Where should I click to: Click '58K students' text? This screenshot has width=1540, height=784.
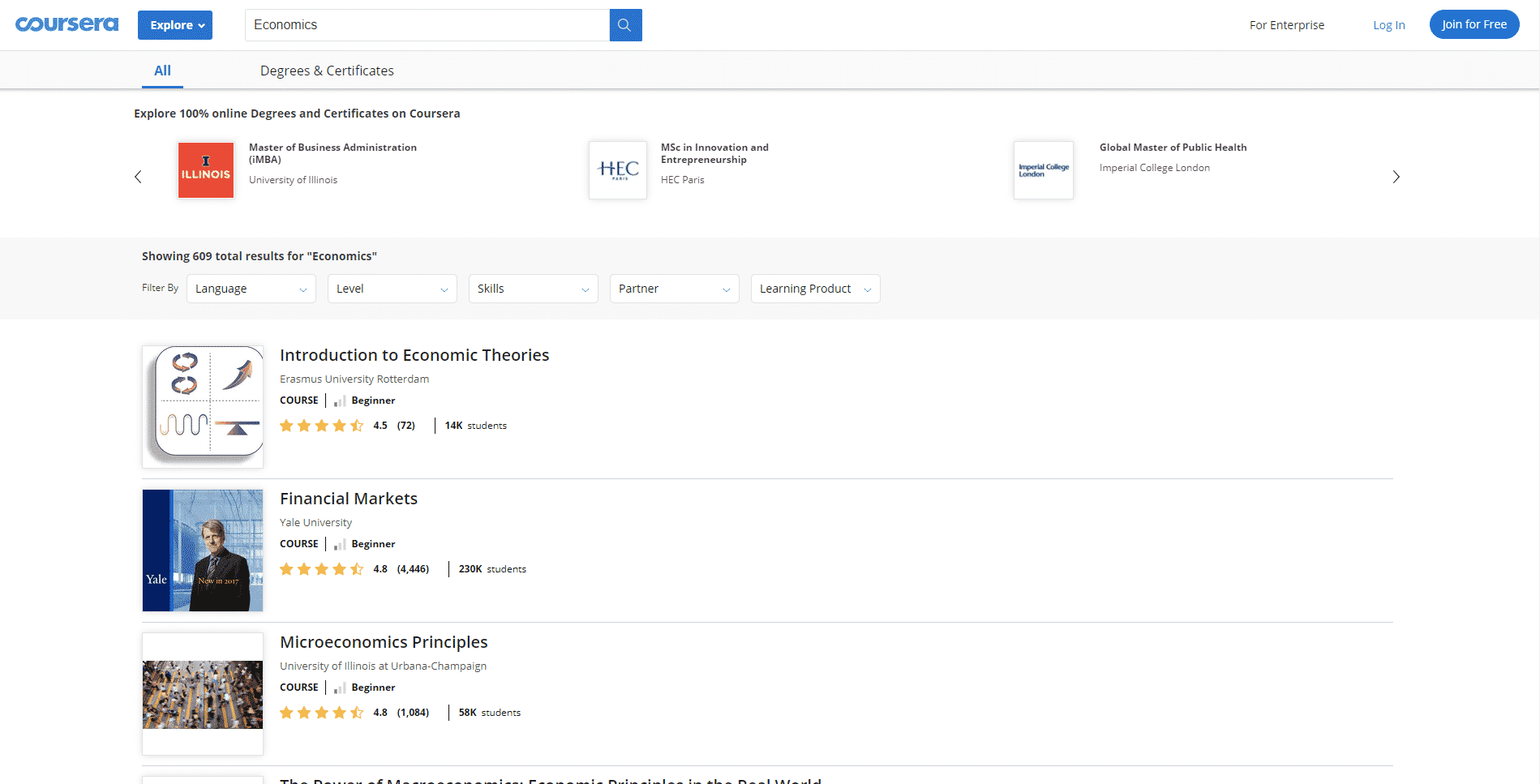[x=490, y=713]
